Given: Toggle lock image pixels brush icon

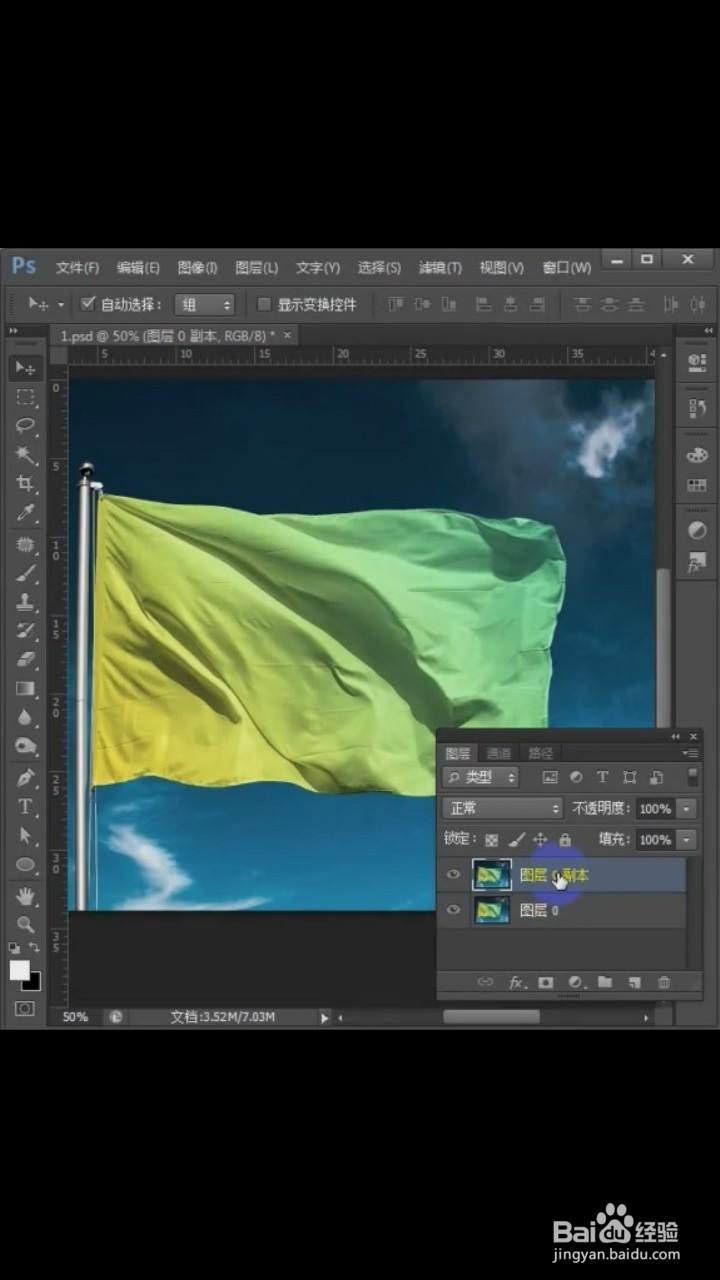Looking at the screenshot, I should (516, 840).
